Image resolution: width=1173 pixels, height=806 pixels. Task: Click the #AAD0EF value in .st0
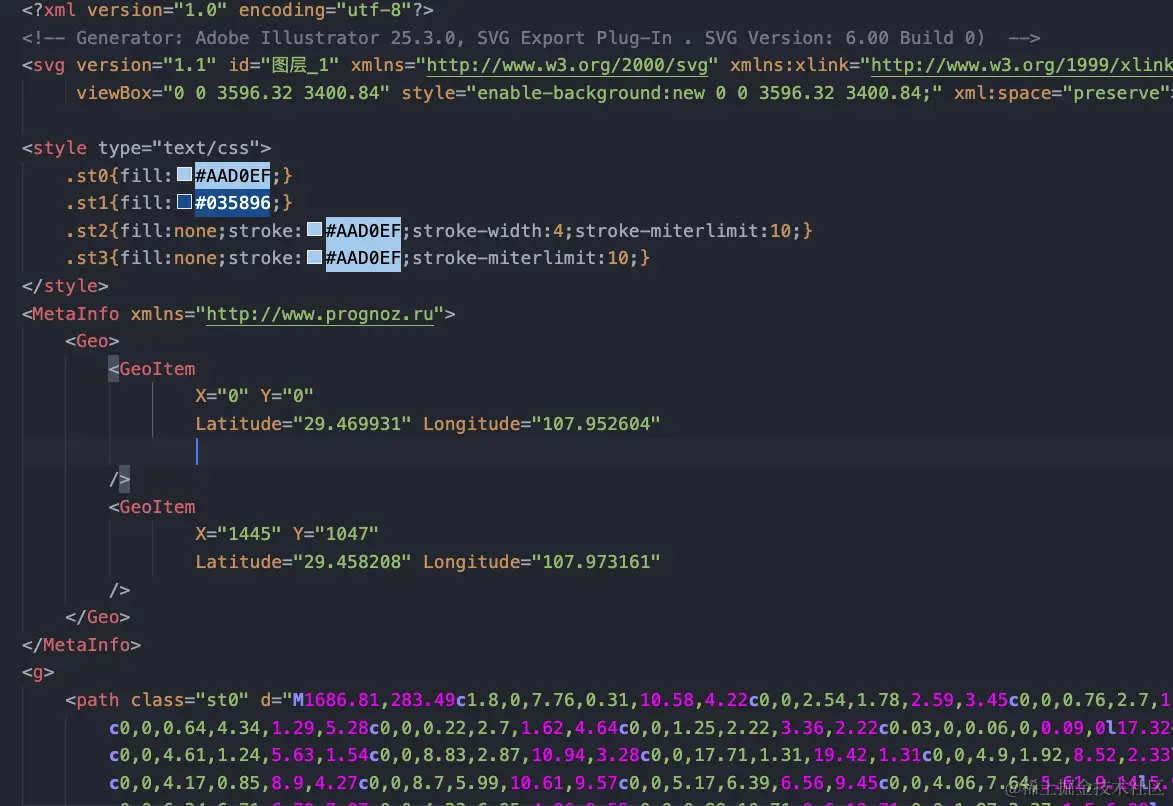coord(233,176)
